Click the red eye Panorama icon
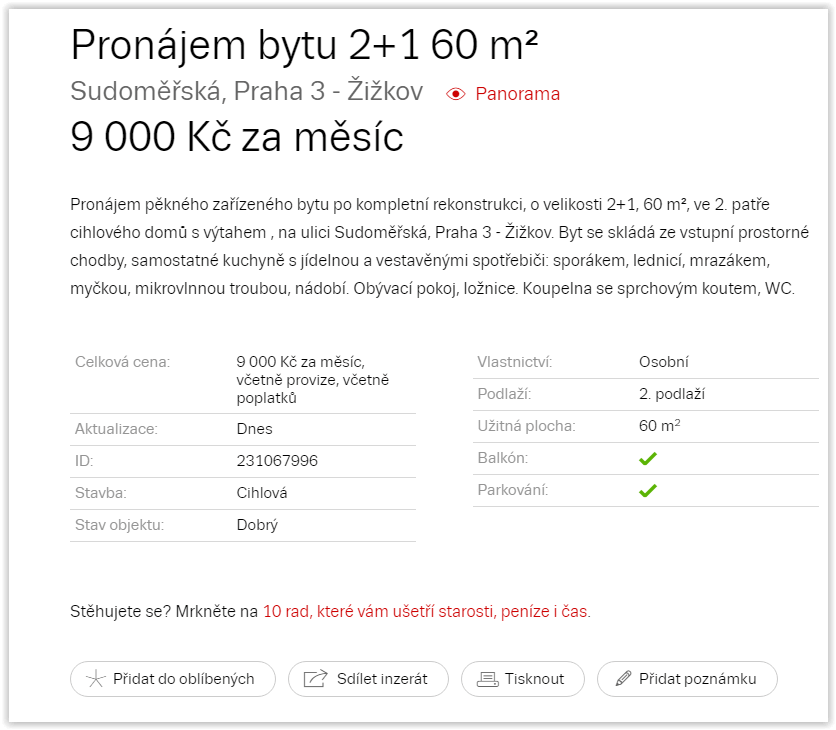Image resolution: width=836 pixels, height=730 pixels. [456, 94]
